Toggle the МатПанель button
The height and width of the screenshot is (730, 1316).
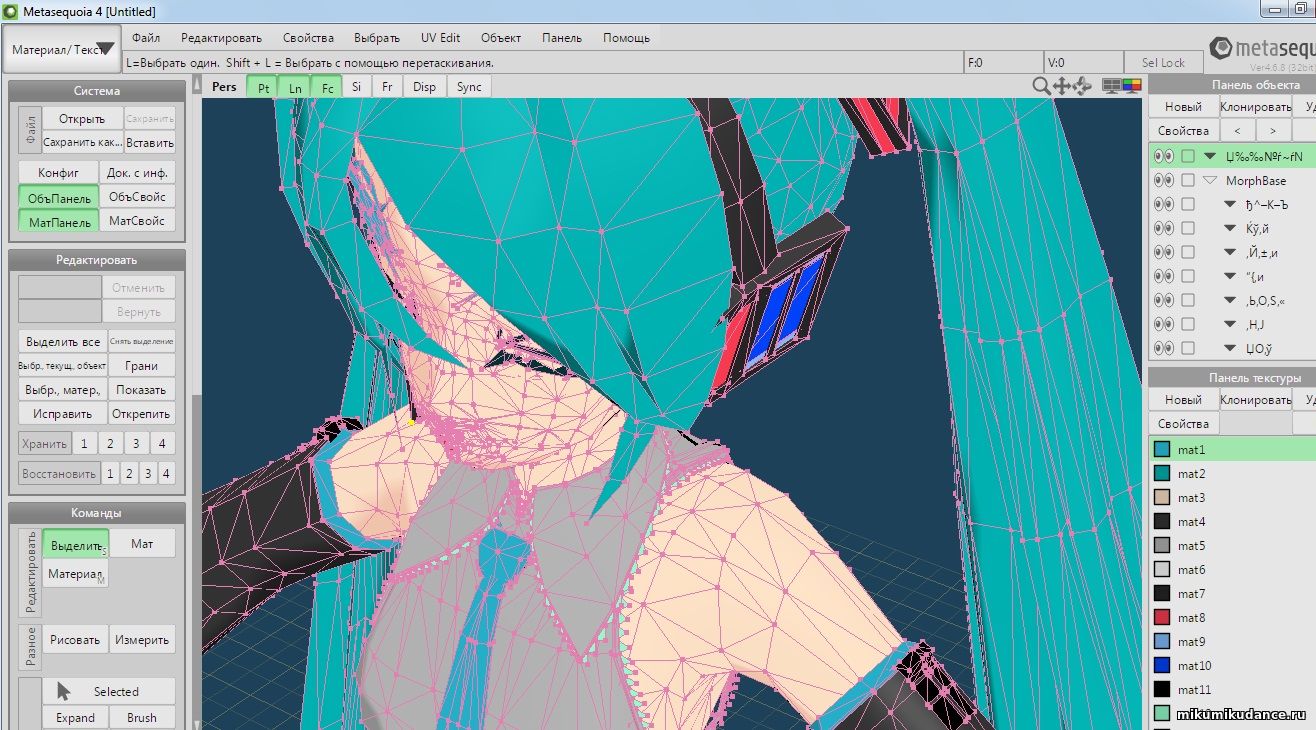tap(59, 221)
